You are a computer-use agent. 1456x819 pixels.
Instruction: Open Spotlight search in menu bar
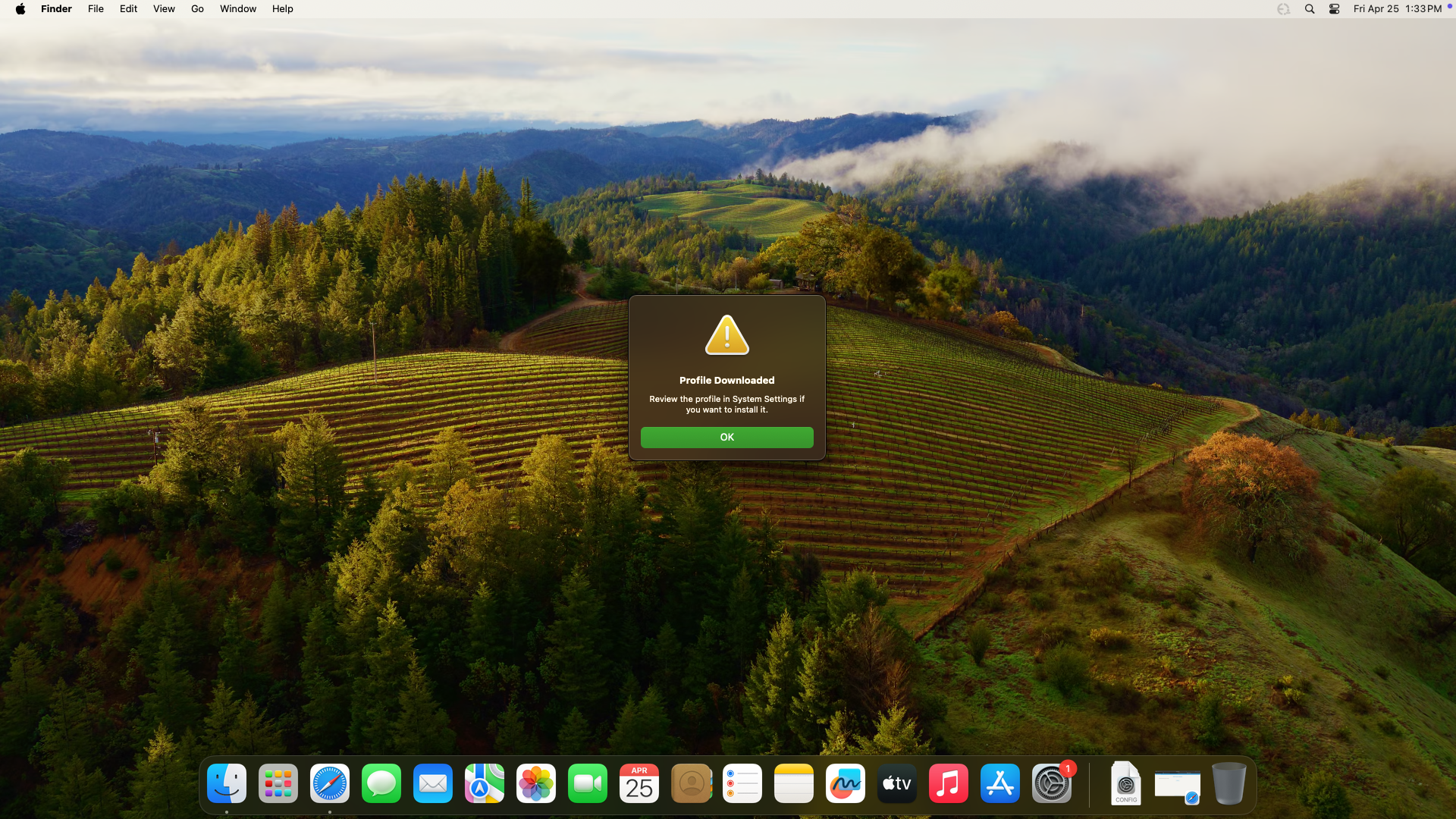tap(1310, 9)
